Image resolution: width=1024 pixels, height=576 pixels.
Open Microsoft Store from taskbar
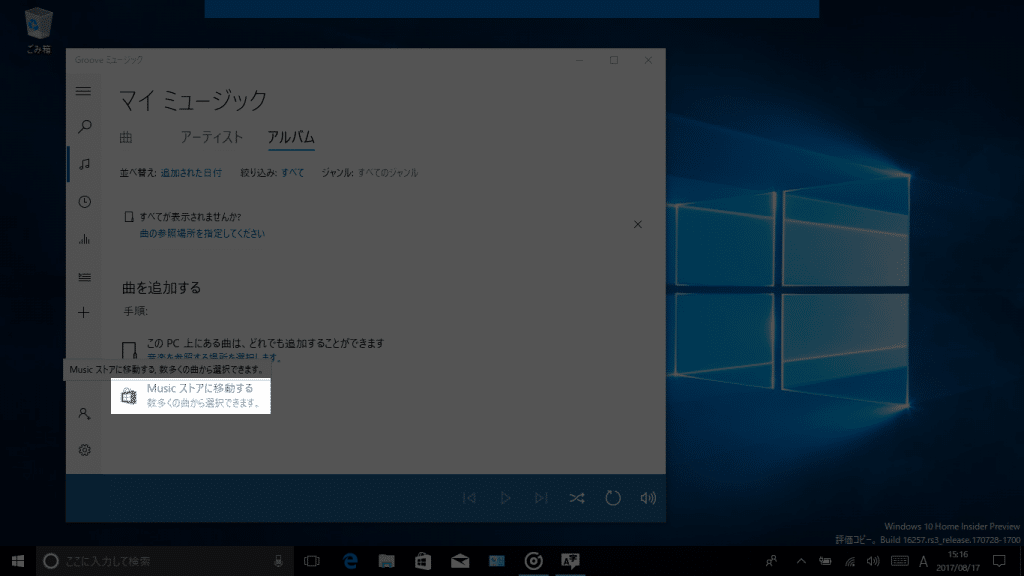point(423,561)
